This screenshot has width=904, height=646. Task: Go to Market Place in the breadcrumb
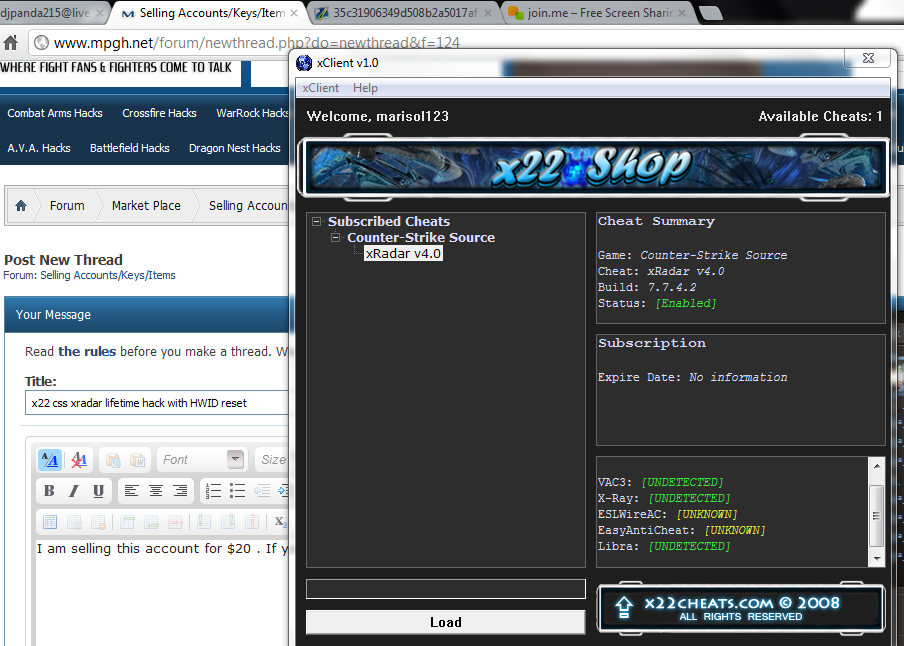pos(146,205)
